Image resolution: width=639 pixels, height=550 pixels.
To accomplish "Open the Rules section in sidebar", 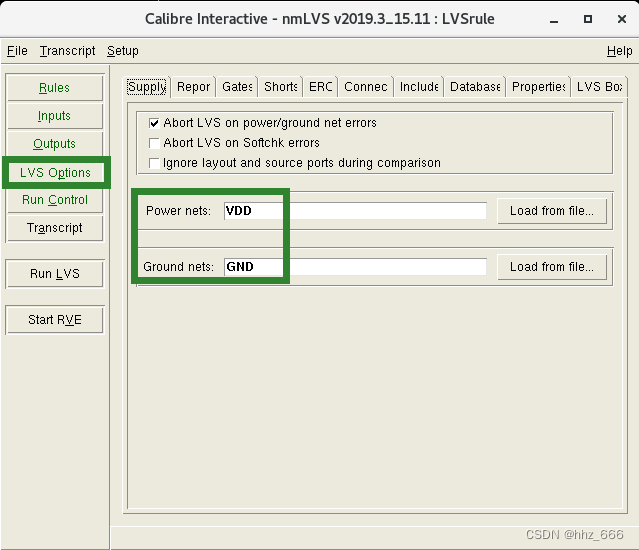I will click(x=54, y=88).
